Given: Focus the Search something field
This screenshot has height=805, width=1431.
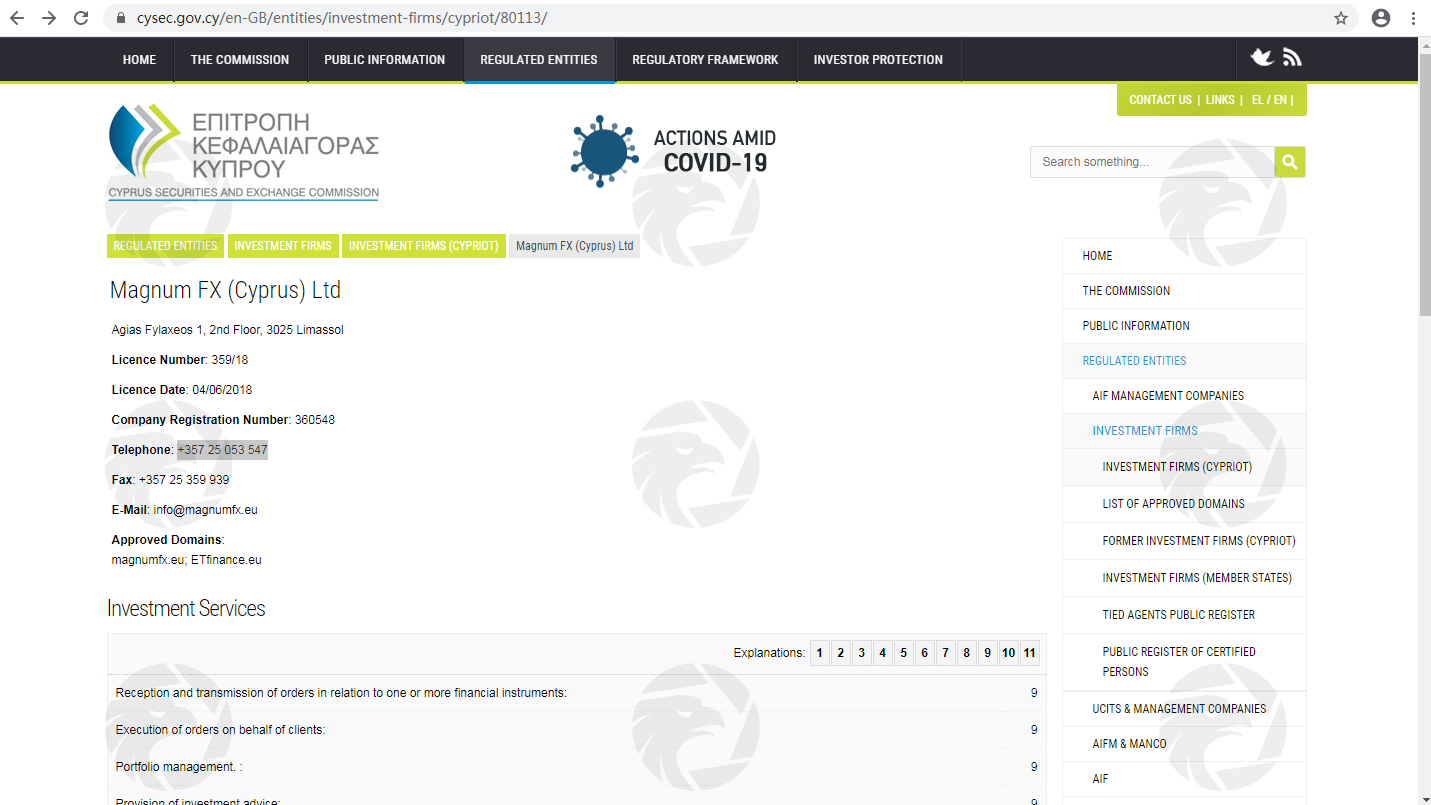Looking at the screenshot, I should [x=1152, y=162].
